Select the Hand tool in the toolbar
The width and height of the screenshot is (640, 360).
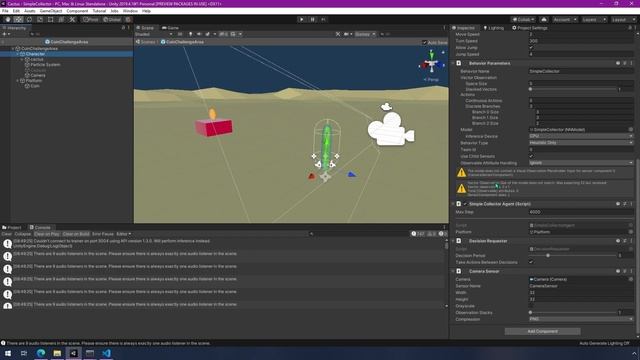tap(8, 19)
